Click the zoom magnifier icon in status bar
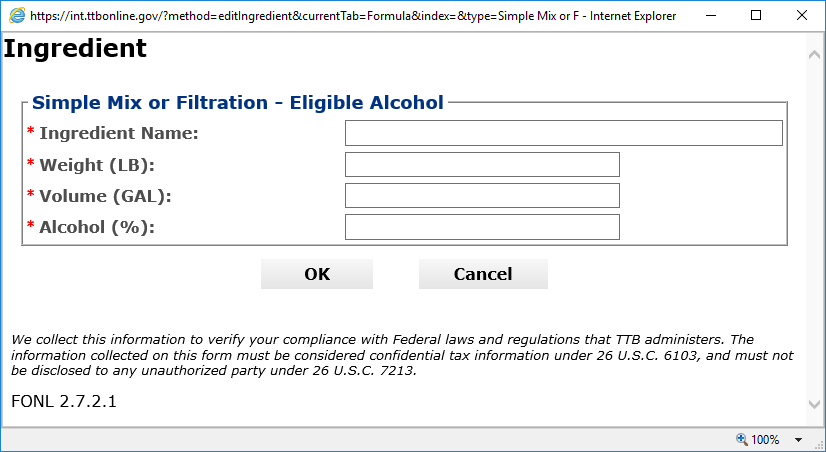The height and width of the screenshot is (452, 826). coord(741,440)
